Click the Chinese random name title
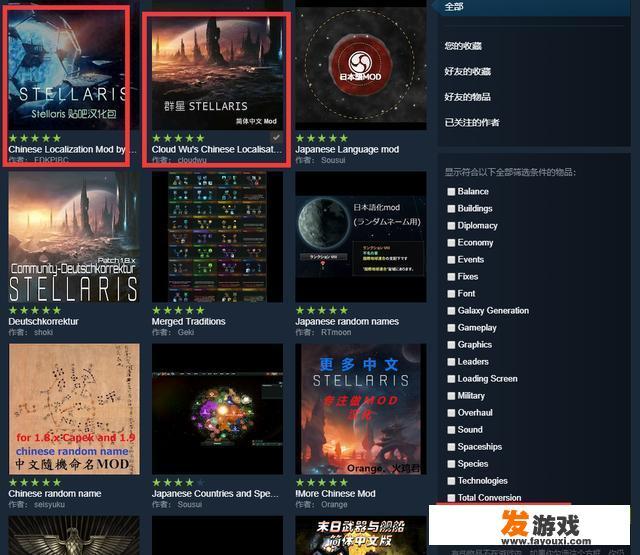Screen dimensions: 640x555 [55, 493]
